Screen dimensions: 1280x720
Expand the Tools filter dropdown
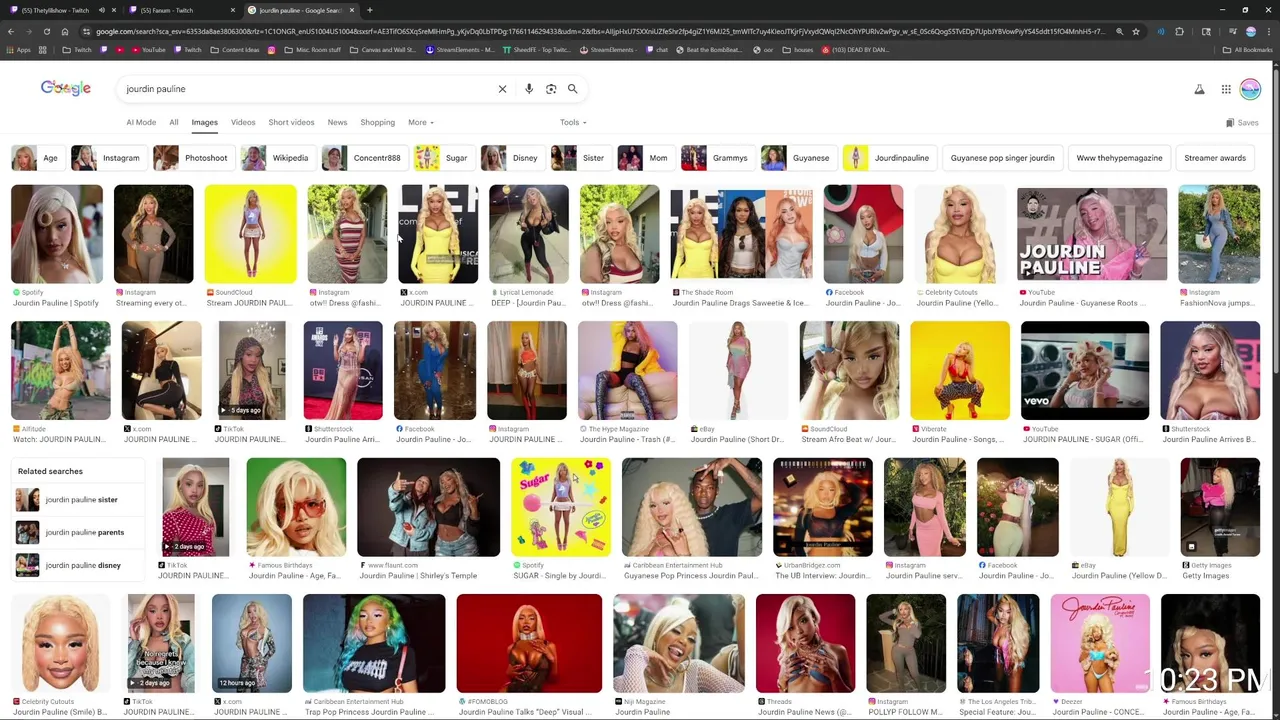573,122
